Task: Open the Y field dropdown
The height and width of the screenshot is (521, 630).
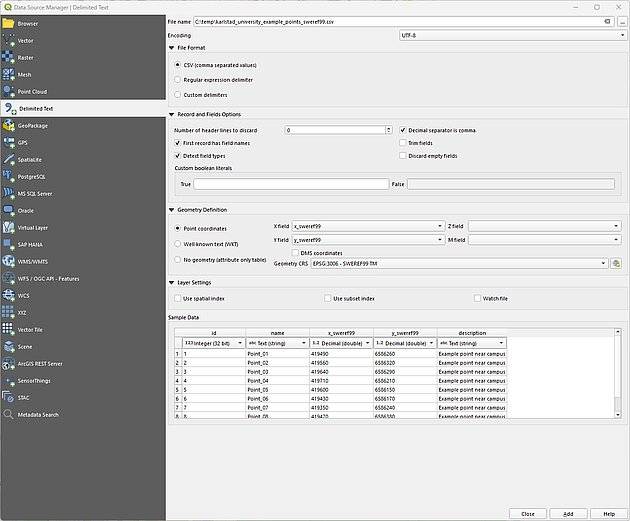Action: [368, 240]
